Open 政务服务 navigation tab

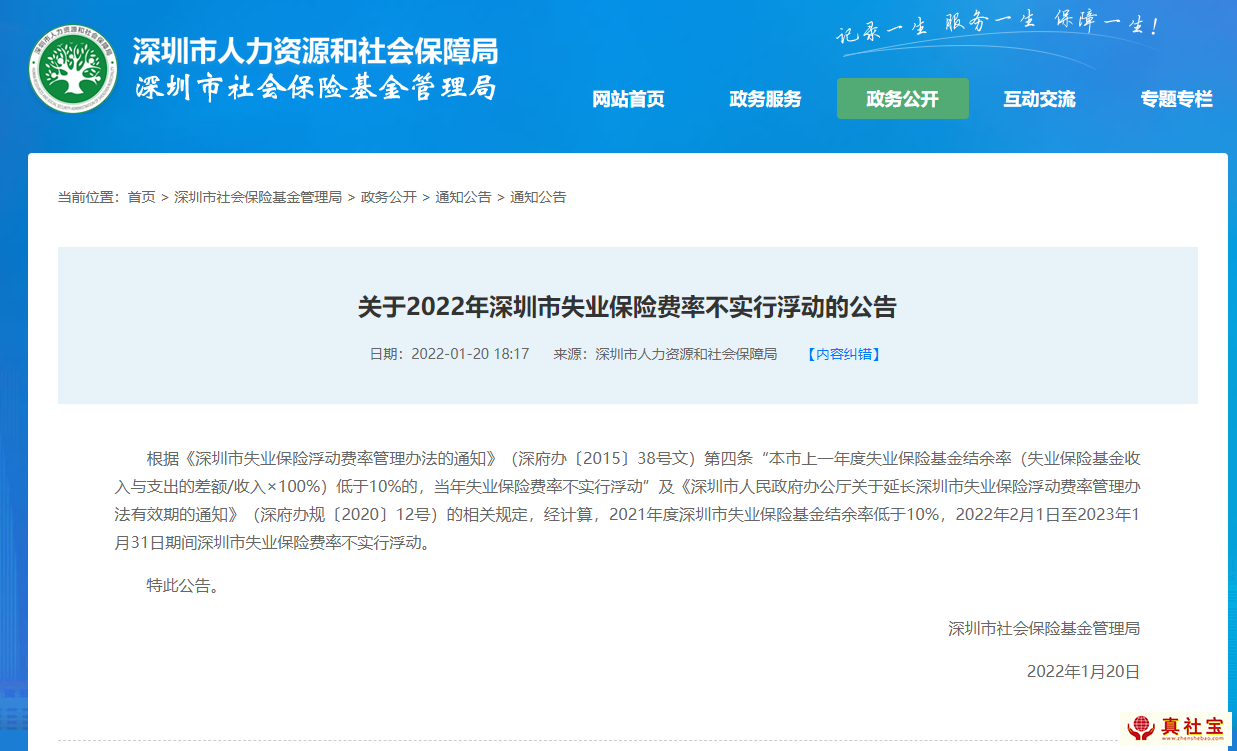coord(765,99)
